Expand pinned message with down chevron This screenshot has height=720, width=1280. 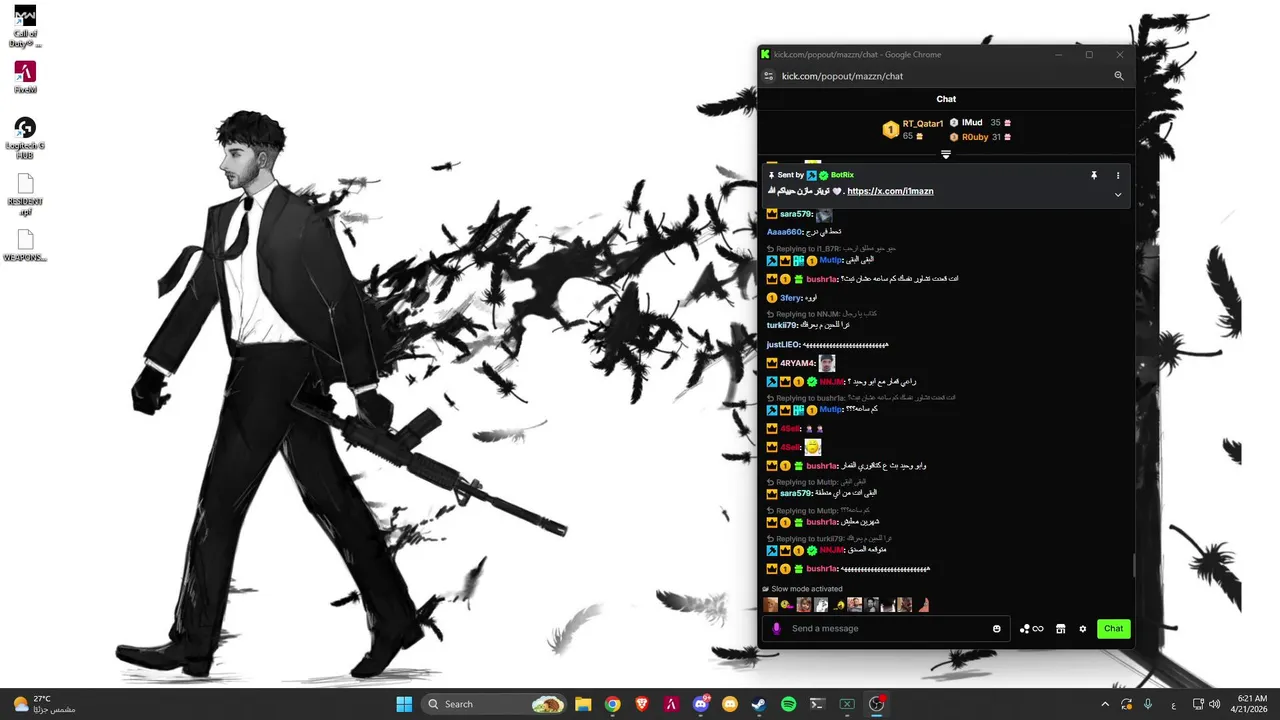tap(1118, 195)
